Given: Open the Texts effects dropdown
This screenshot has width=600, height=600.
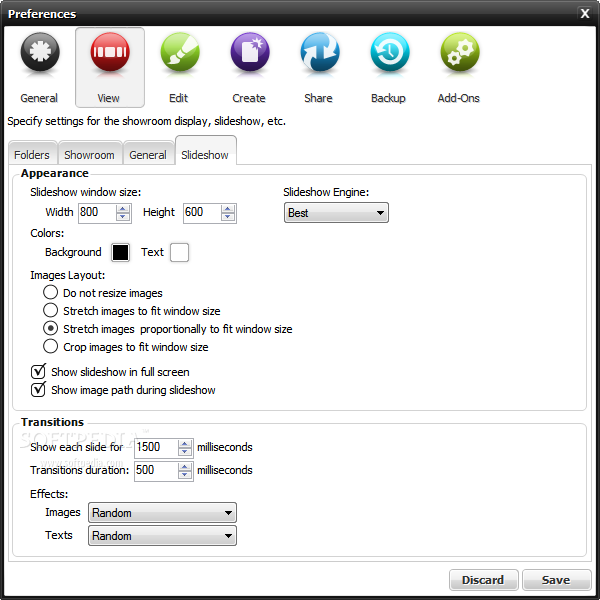Looking at the screenshot, I should 162,536.
